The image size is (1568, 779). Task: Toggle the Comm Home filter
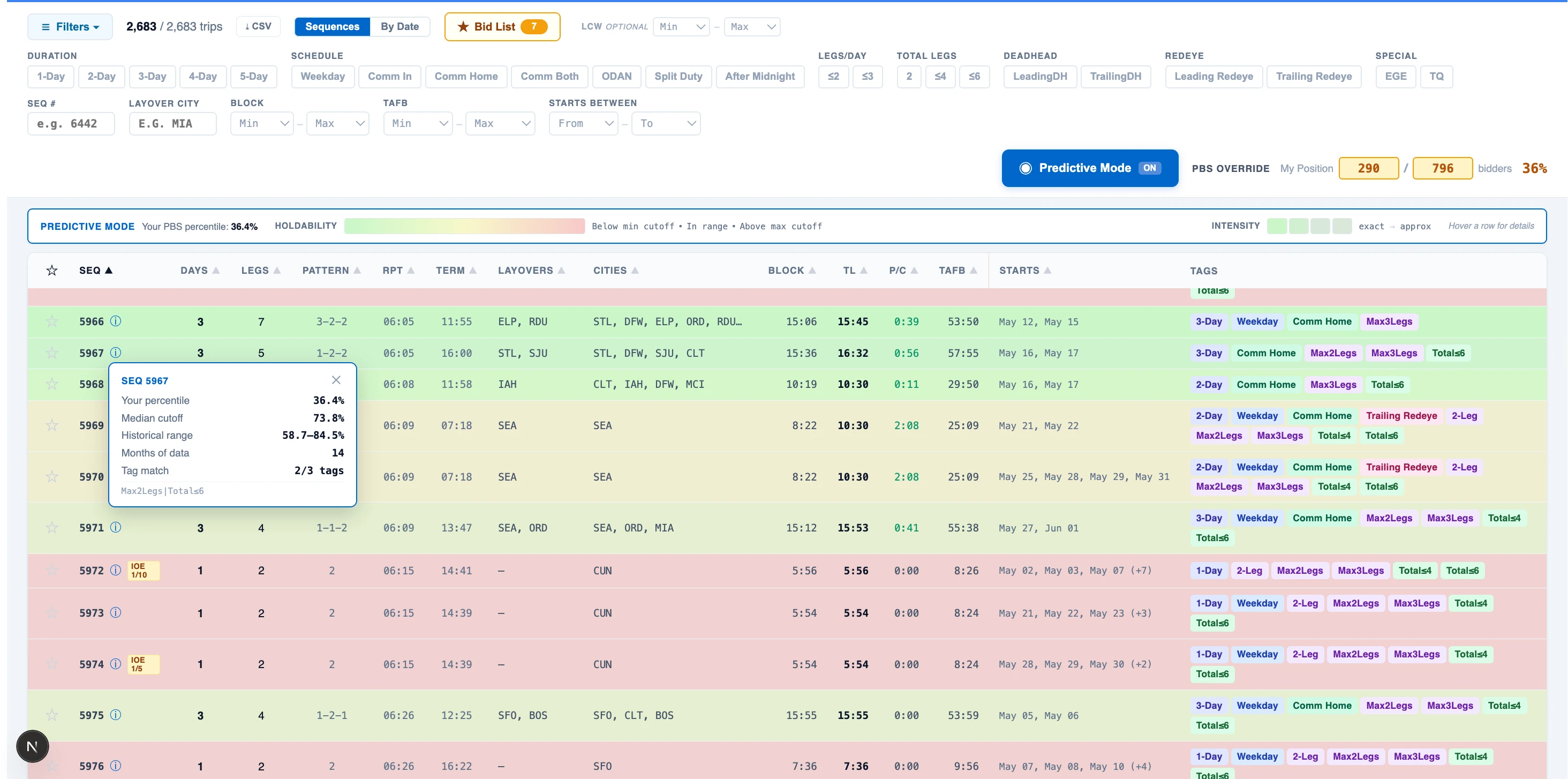(466, 77)
